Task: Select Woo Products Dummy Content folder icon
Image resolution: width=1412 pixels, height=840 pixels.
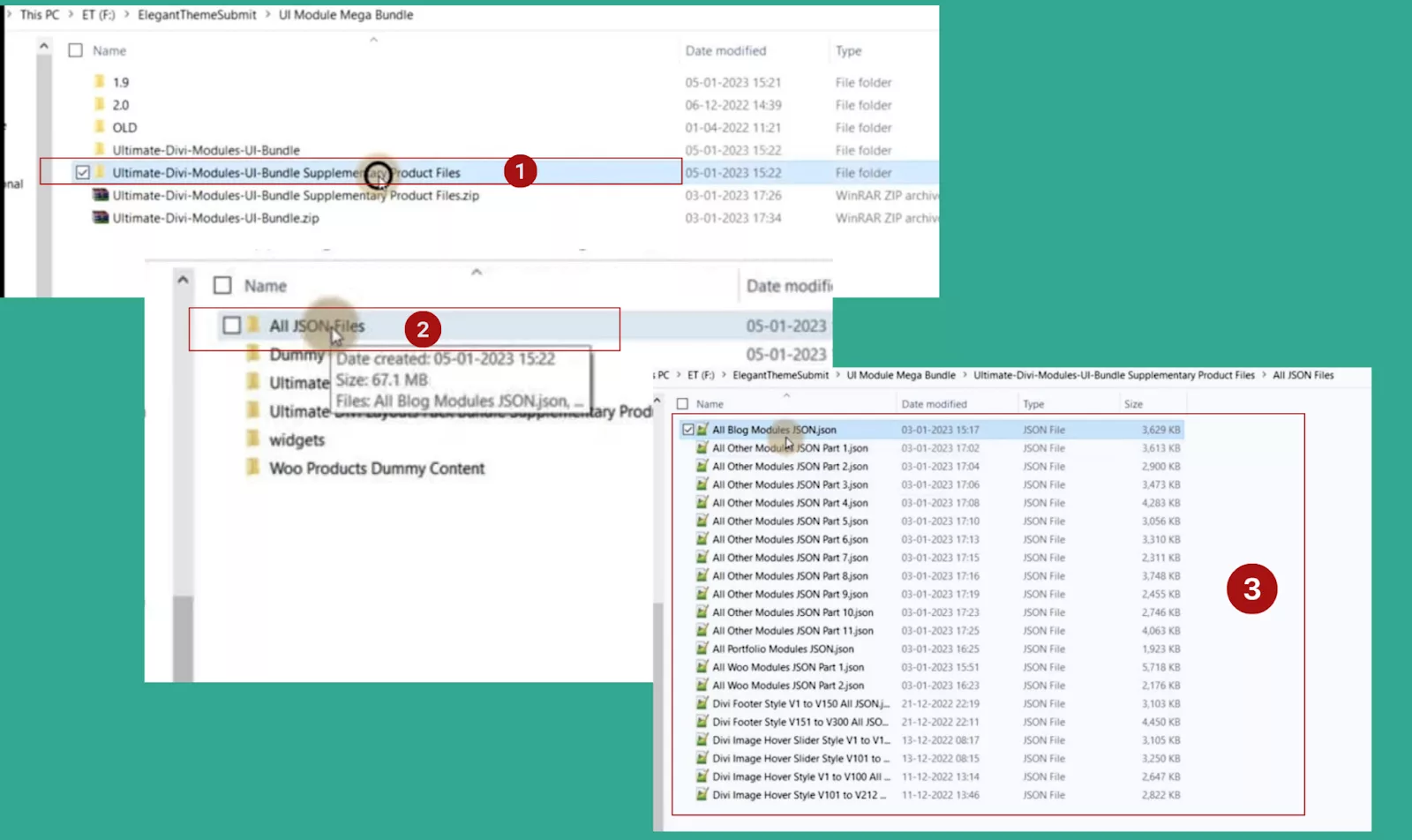Action: click(x=253, y=468)
